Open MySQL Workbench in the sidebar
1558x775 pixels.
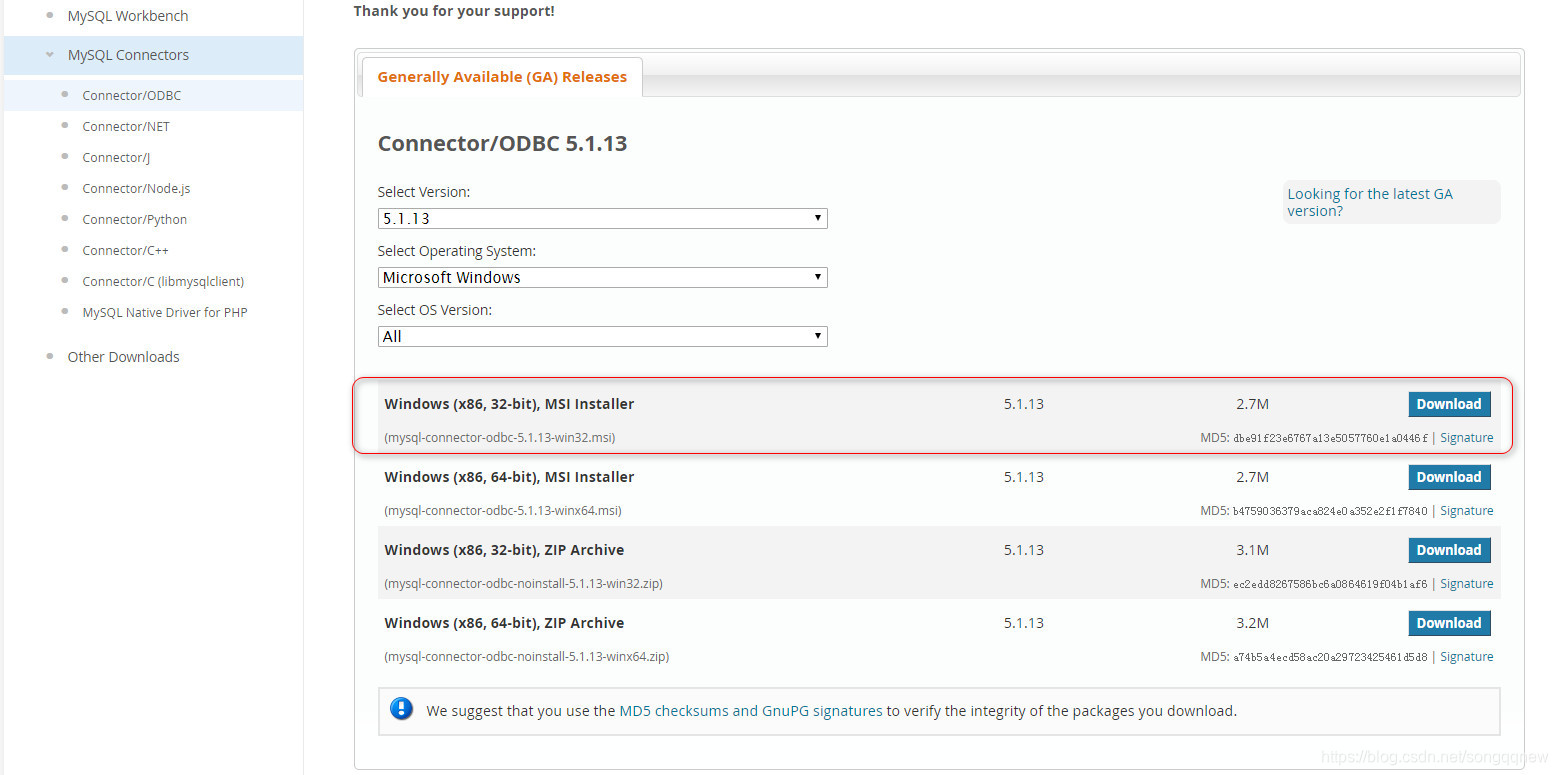[128, 16]
